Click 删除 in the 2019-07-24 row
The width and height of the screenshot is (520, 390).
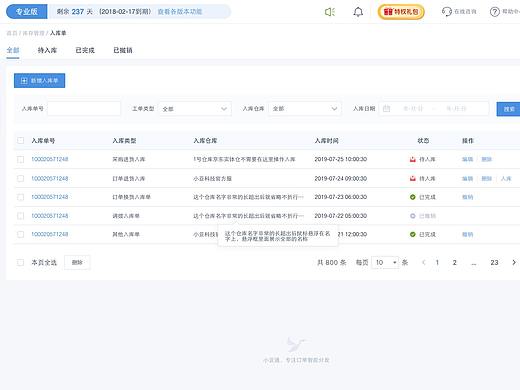pos(487,179)
